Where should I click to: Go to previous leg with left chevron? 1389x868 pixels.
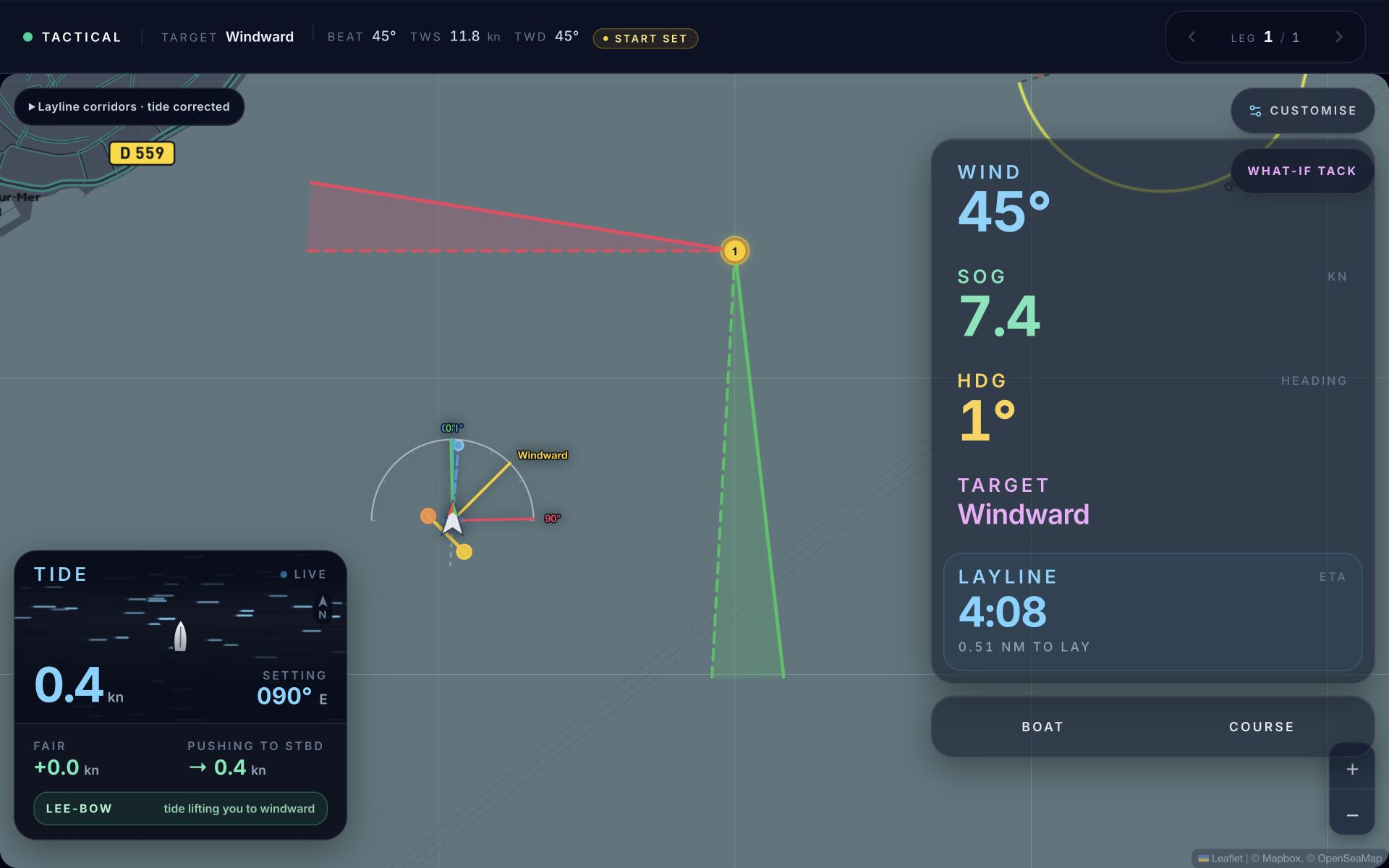(1192, 37)
